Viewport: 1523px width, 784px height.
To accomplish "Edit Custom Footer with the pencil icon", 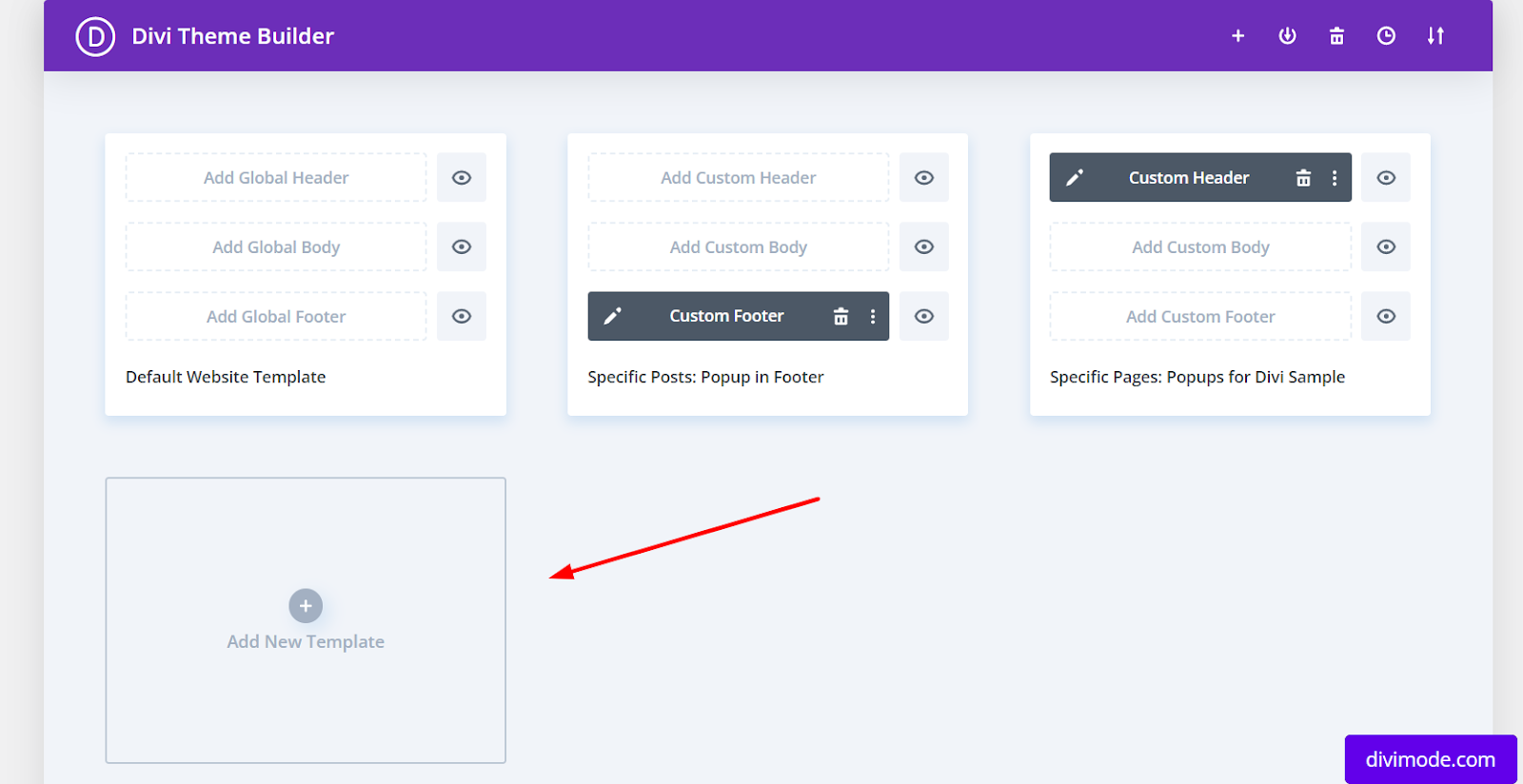I will [612, 316].
